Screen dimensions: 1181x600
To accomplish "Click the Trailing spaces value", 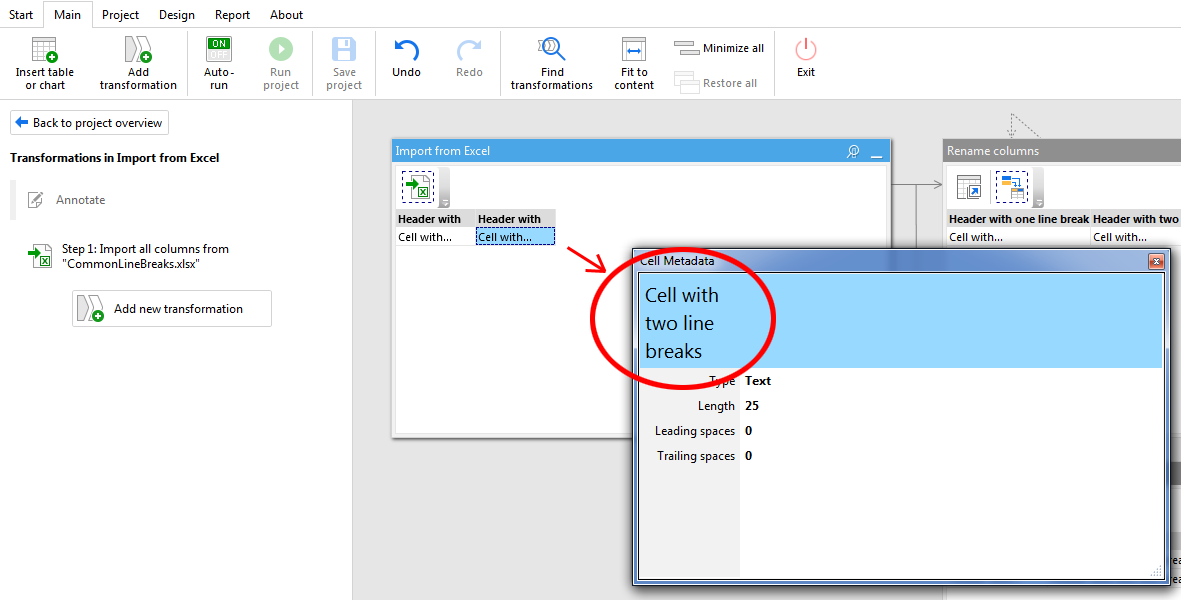I will pyautogui.click(x=749, y=455).
